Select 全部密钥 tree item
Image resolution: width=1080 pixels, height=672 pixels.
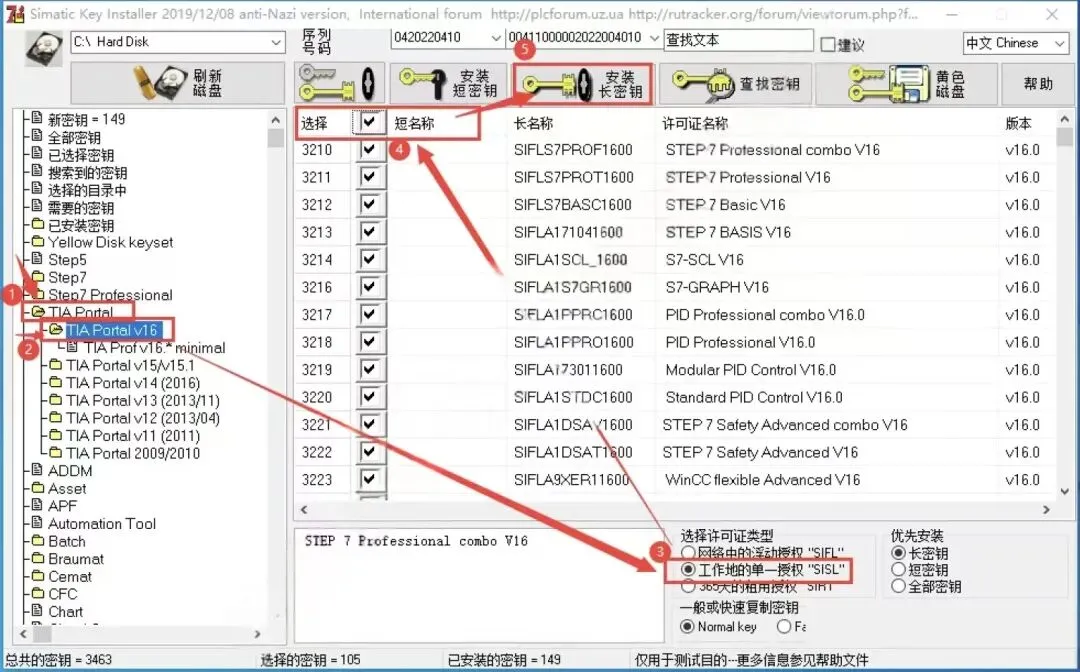point(74,137)
